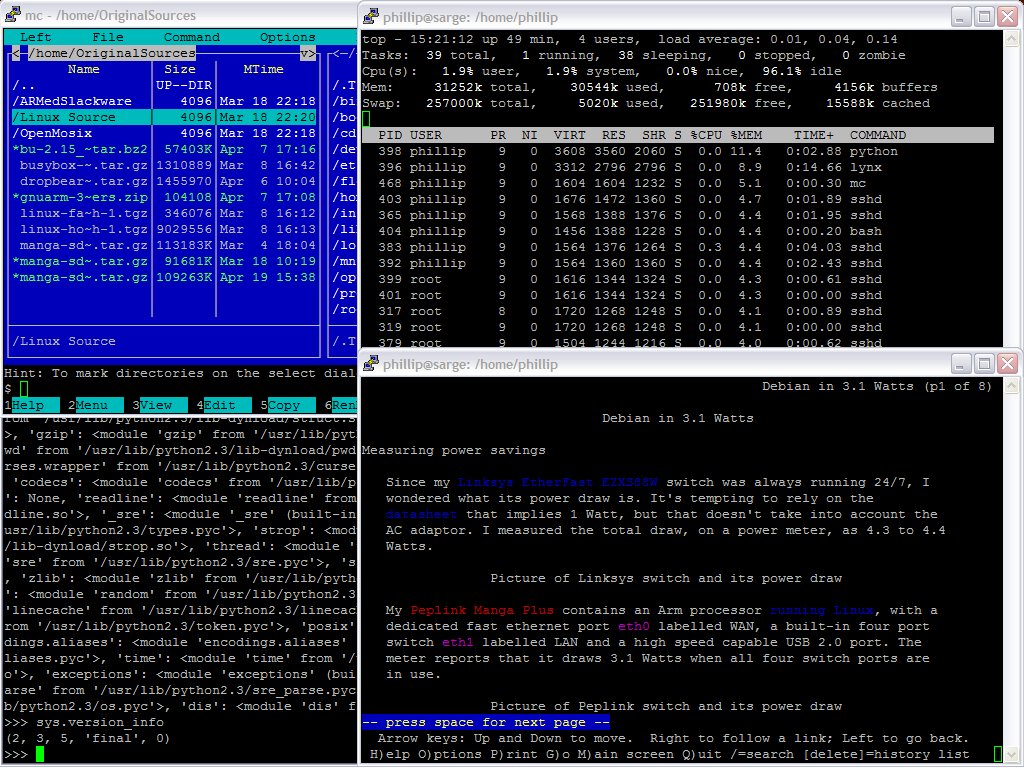Click the mc process row, PID 468
This screenshot has height=768, width=1024.
pos(622,184)
